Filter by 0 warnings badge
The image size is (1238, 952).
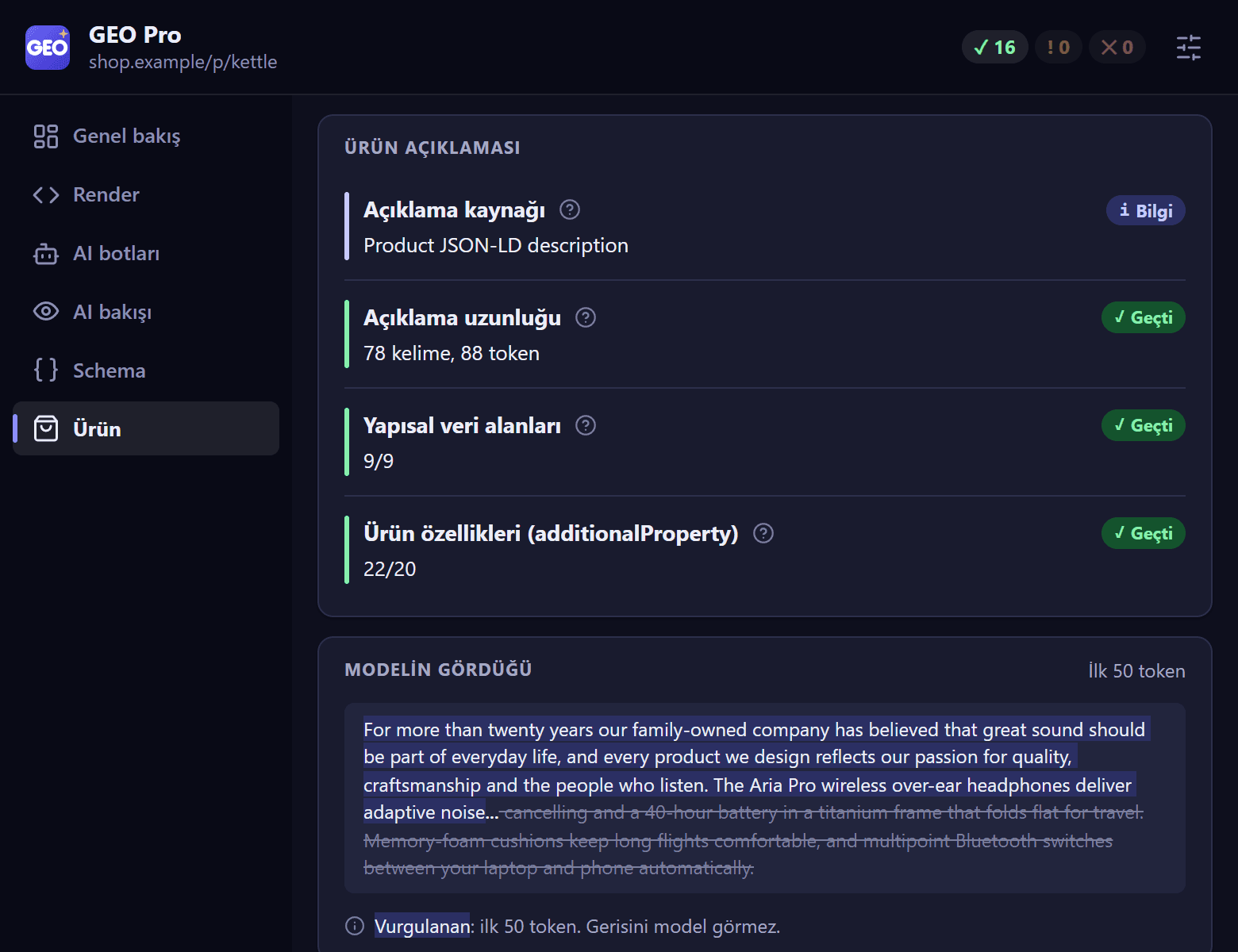pyautogui.click(x=1059, y=48)
